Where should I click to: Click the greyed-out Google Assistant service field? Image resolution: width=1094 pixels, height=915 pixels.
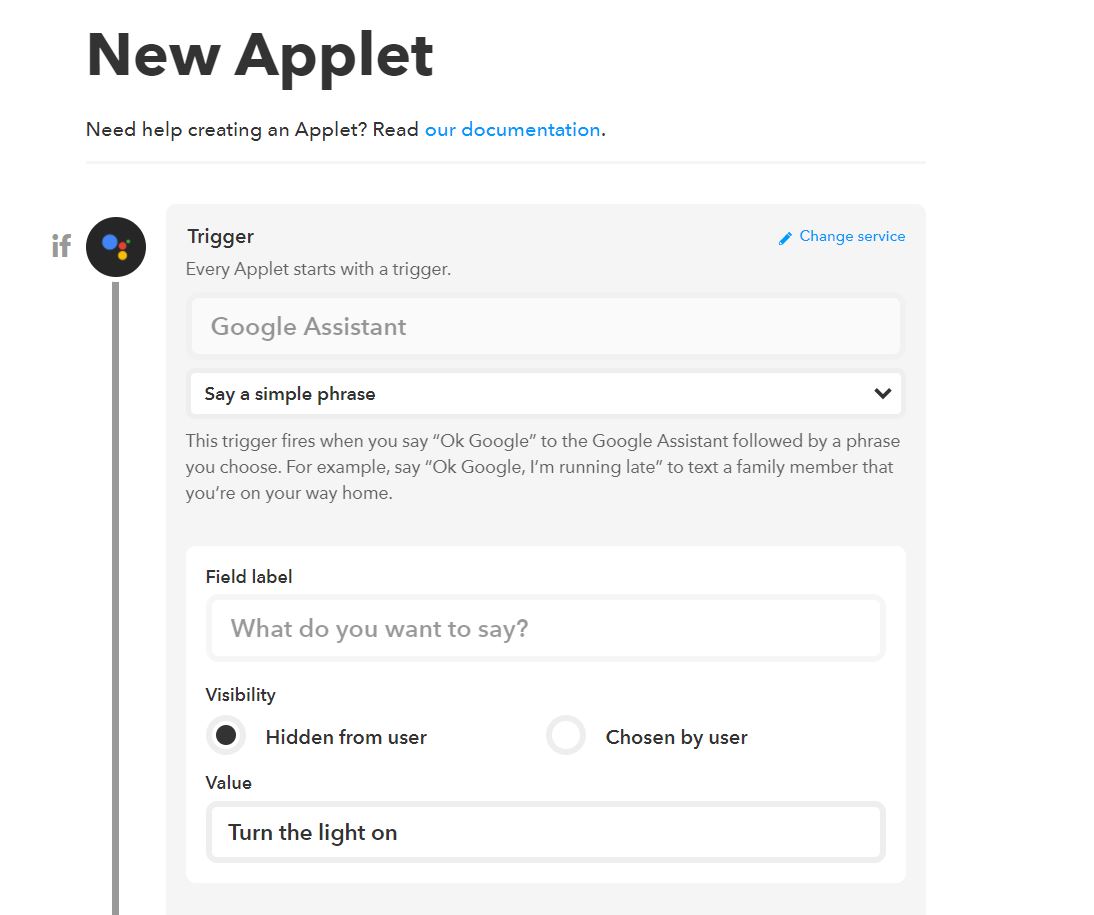point(545,327)
